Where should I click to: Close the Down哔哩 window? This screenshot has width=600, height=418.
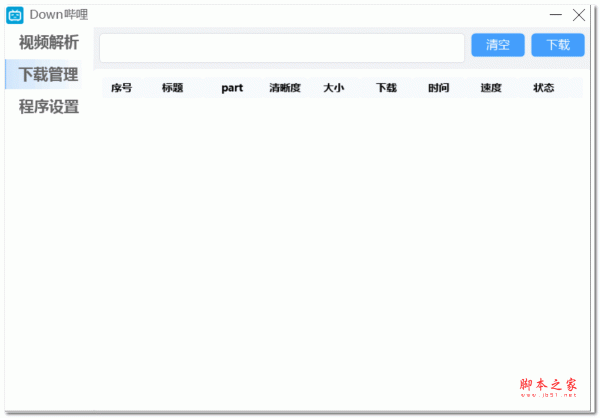point(579,15)
